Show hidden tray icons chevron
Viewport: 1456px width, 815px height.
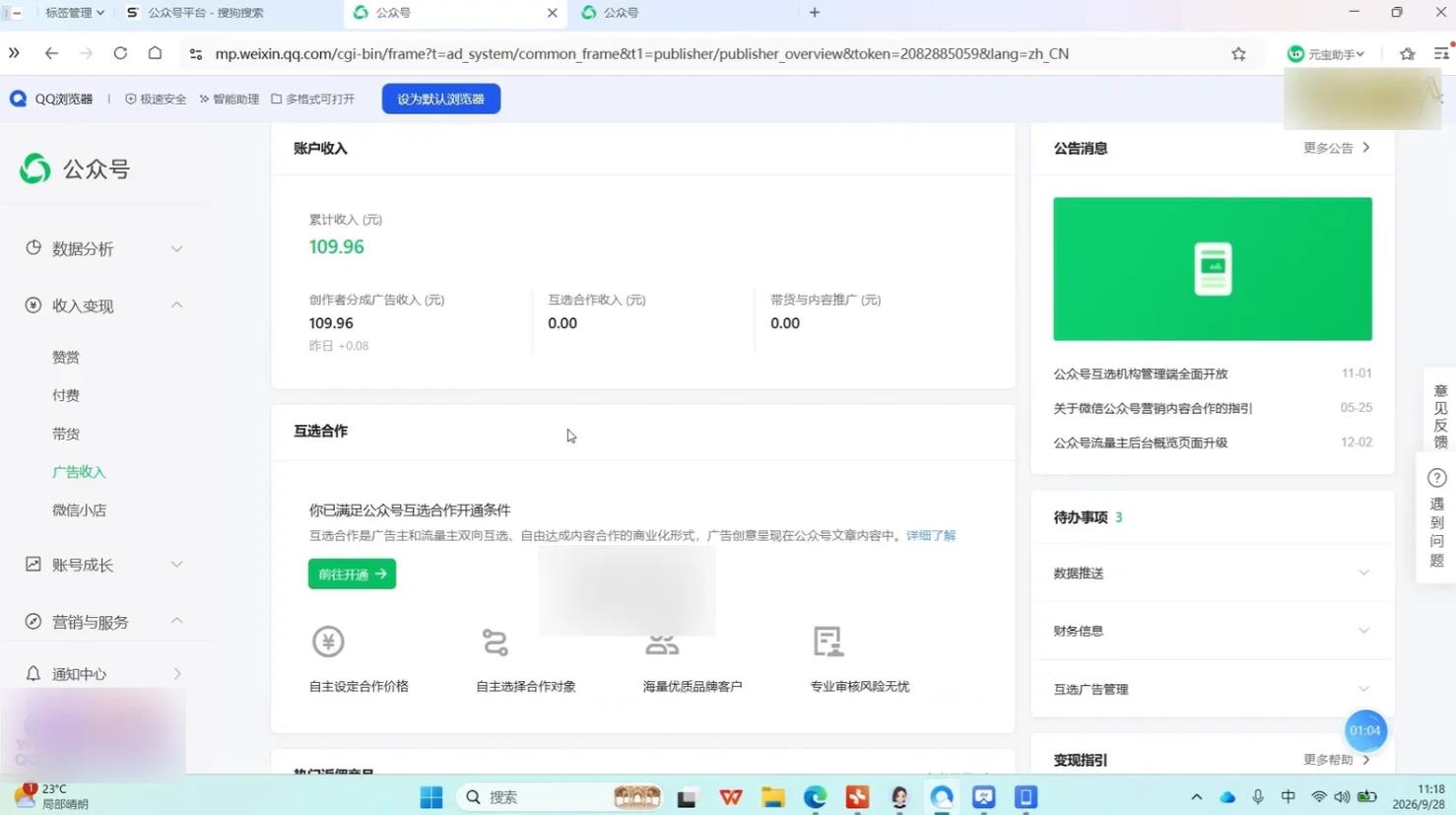1196,797
